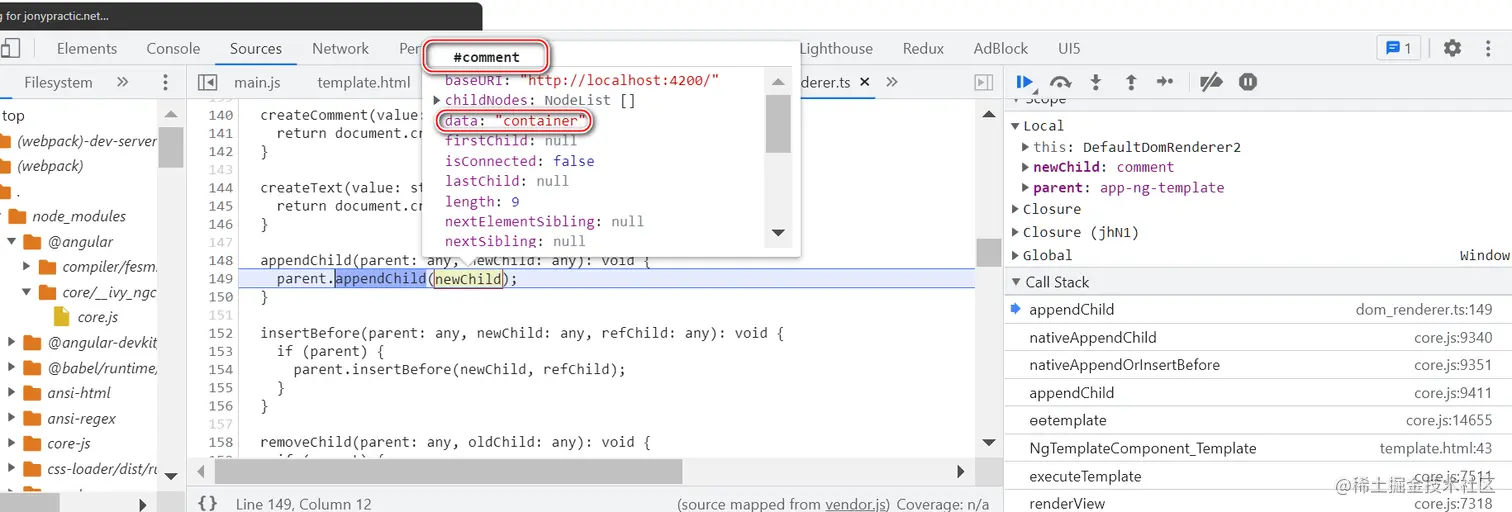Expand the Global scope
The width and height of the screenshot is (1512, 512).
pos(1015,255)
